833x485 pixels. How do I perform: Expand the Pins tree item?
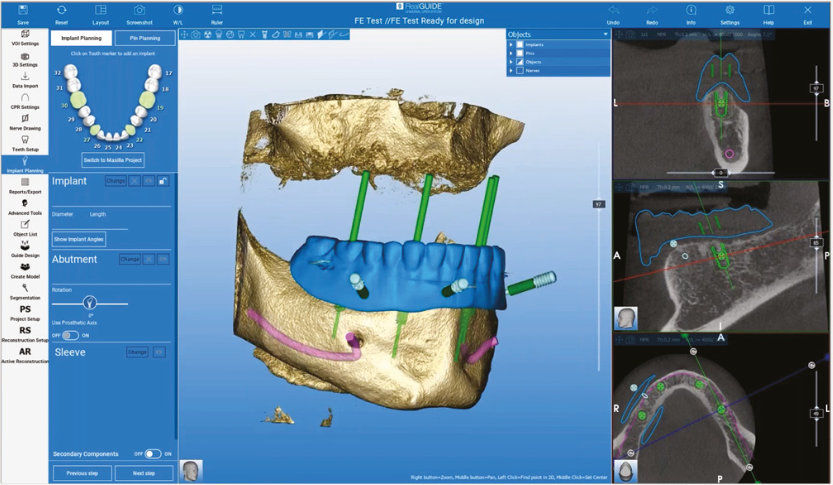[511, 54]
